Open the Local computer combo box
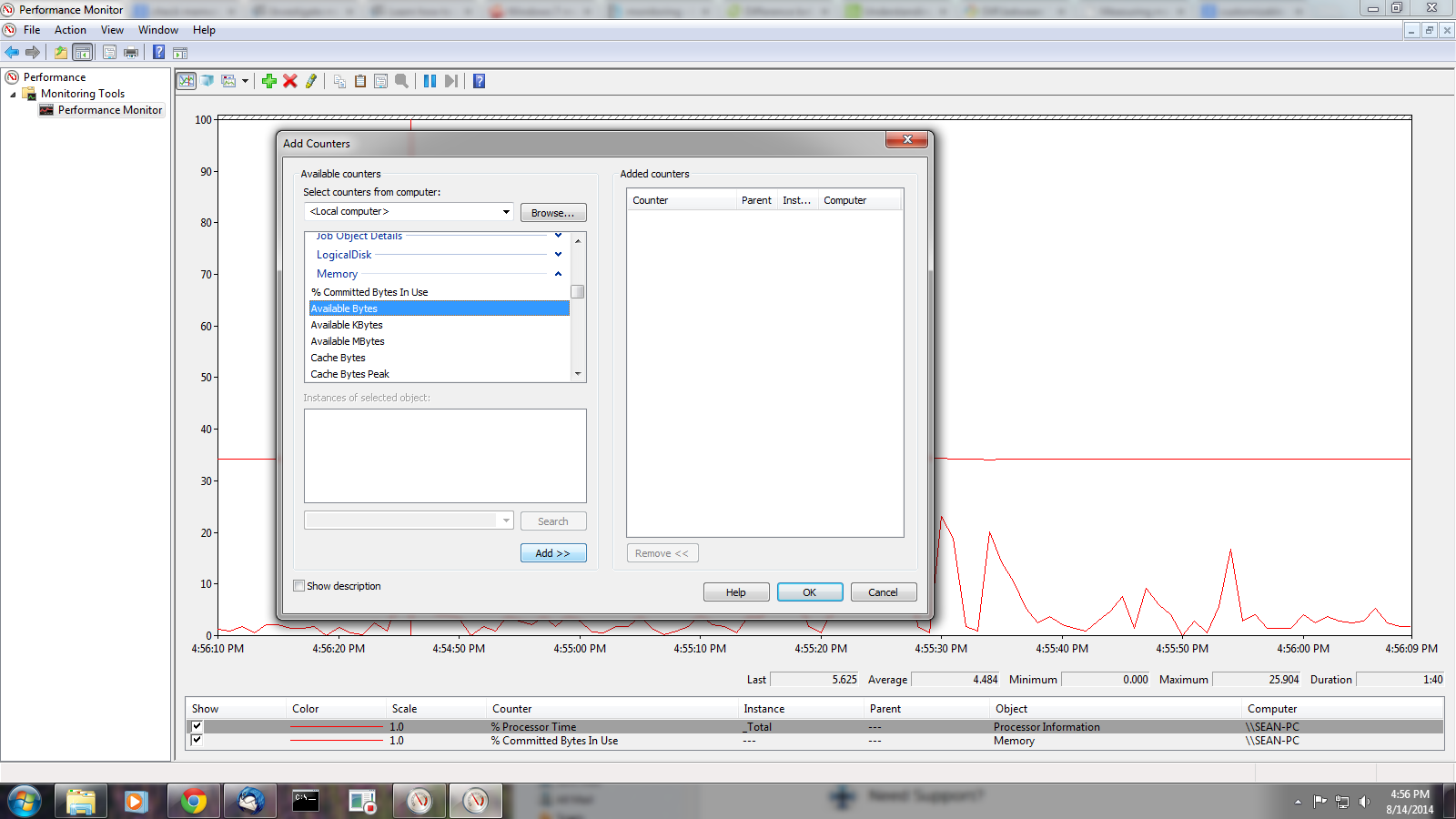The image size is (1456, 819). click(x=409, y=211)
